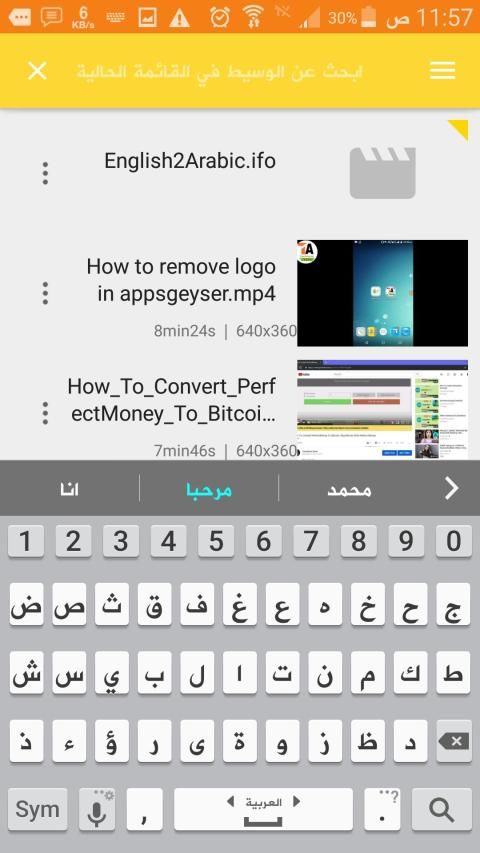Choose the suggestion مرحبا

tap(209, 489)
